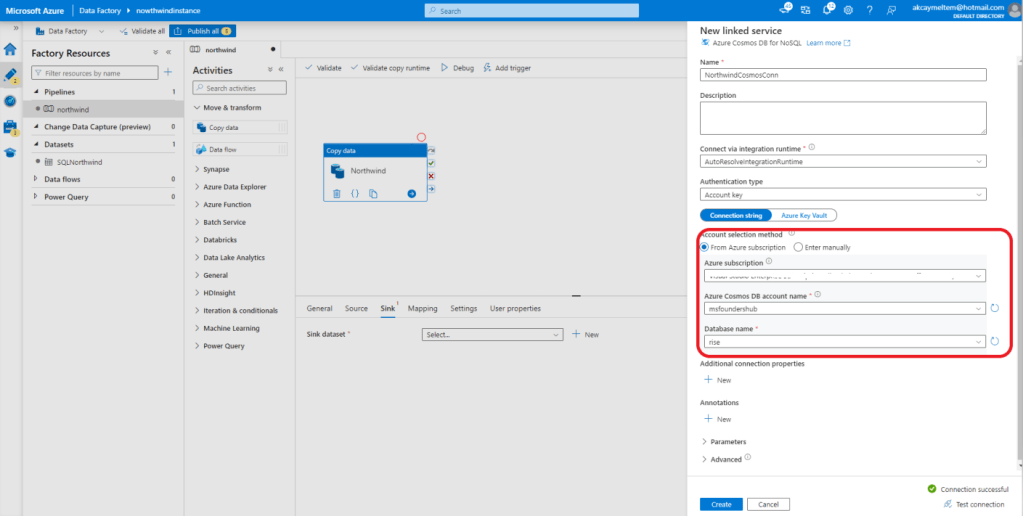Select the From Azure subscription radio option

[x=705, y=247]
